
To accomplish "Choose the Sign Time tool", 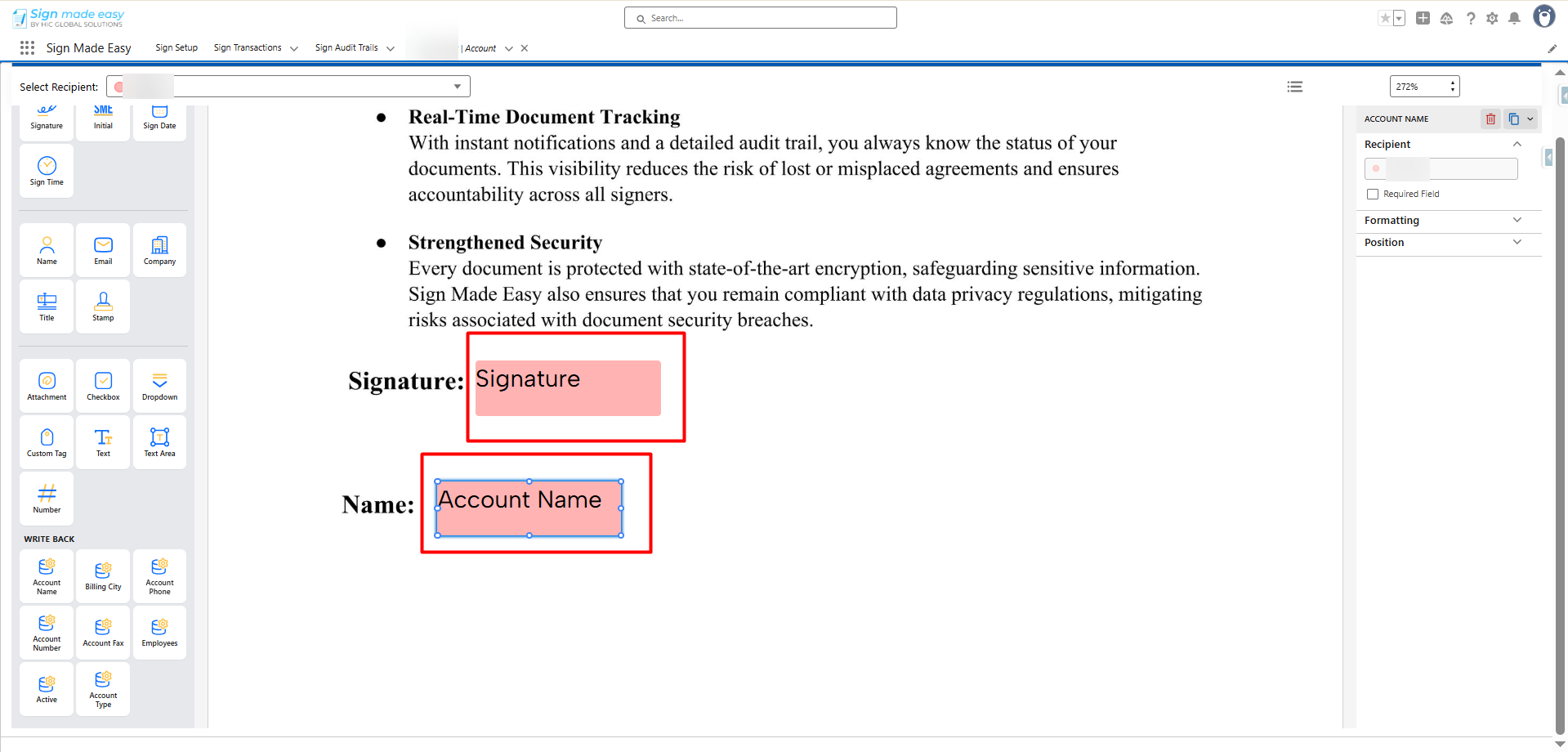I will [47, 171].
